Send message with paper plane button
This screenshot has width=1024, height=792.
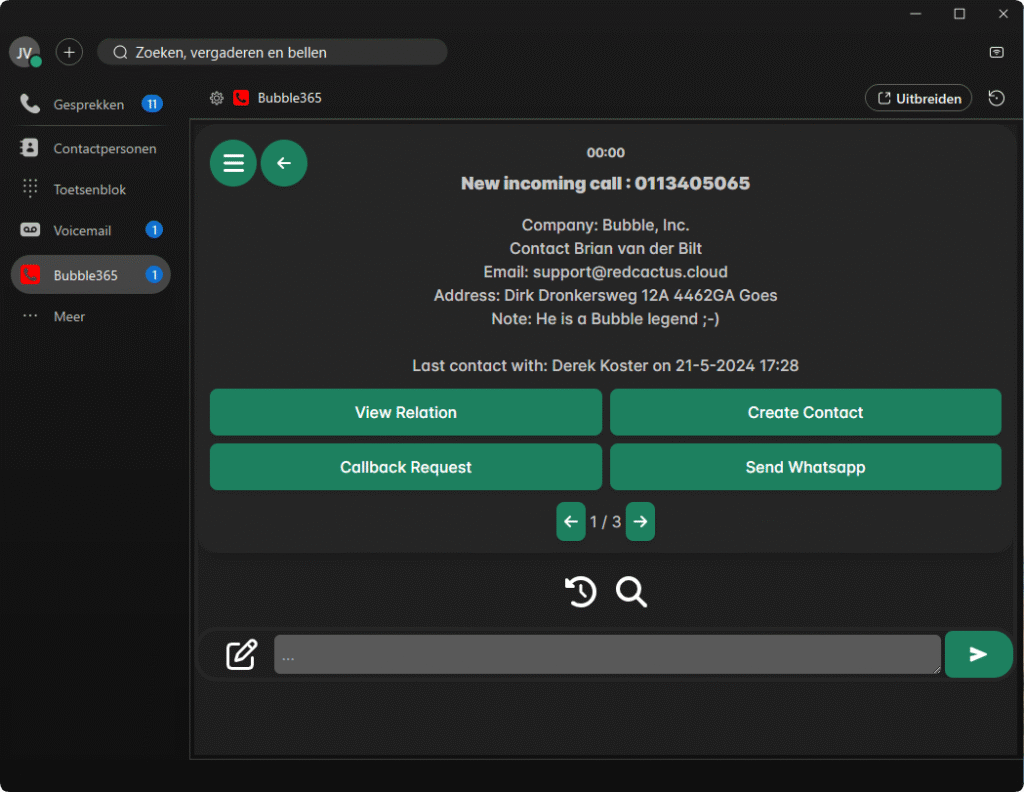(x=978, y=654)
